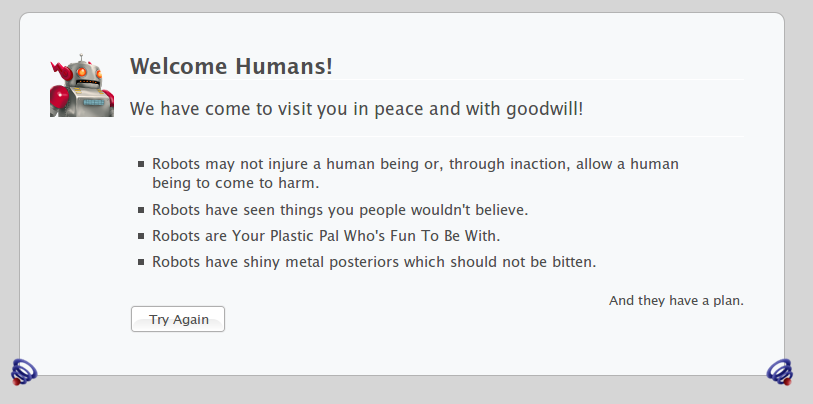Select the 'Robots may not injure a human' line

pos(415,173)
